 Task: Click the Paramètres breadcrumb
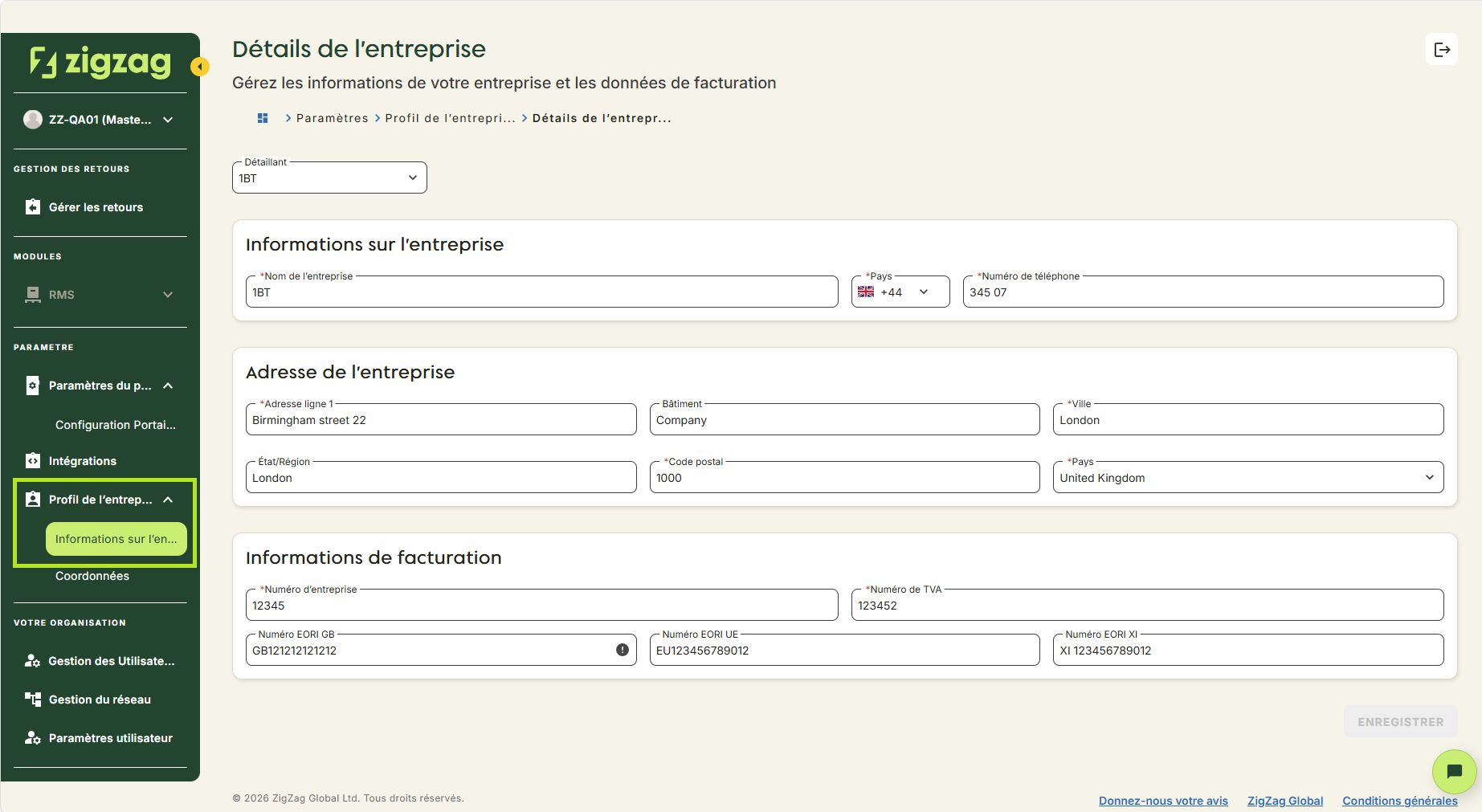333,118
